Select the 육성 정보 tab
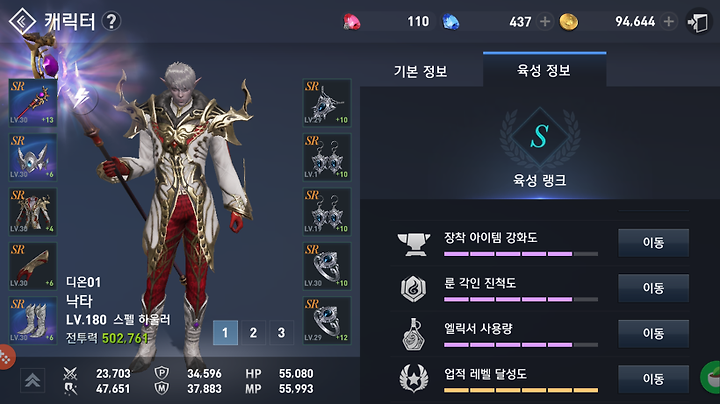This screenshot has width=720, height=404. click(544, 70)
